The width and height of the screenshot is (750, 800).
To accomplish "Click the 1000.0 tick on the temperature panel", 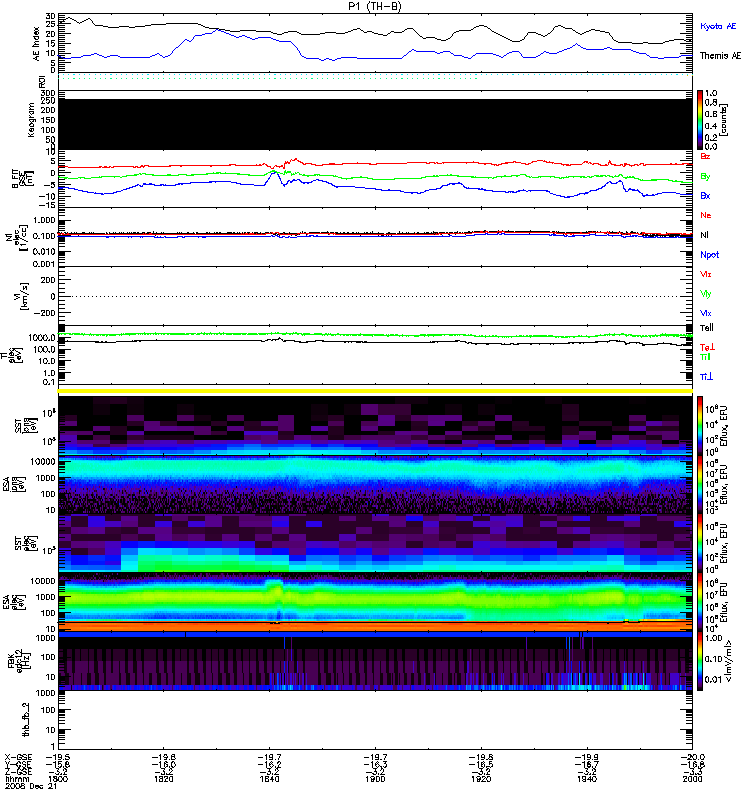I will pos(42,338).
